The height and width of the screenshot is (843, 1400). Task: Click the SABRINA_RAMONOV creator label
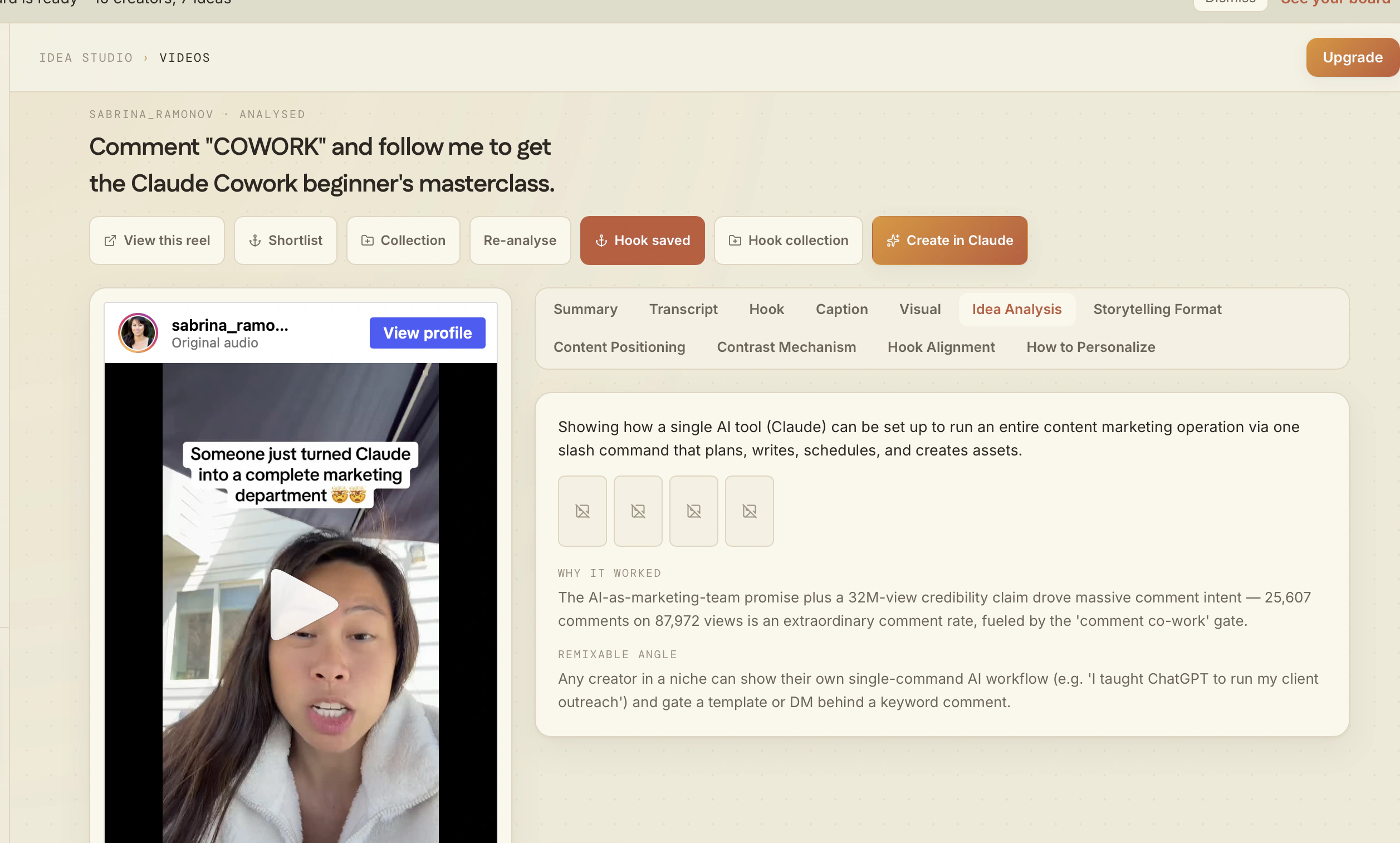(151, 114)
